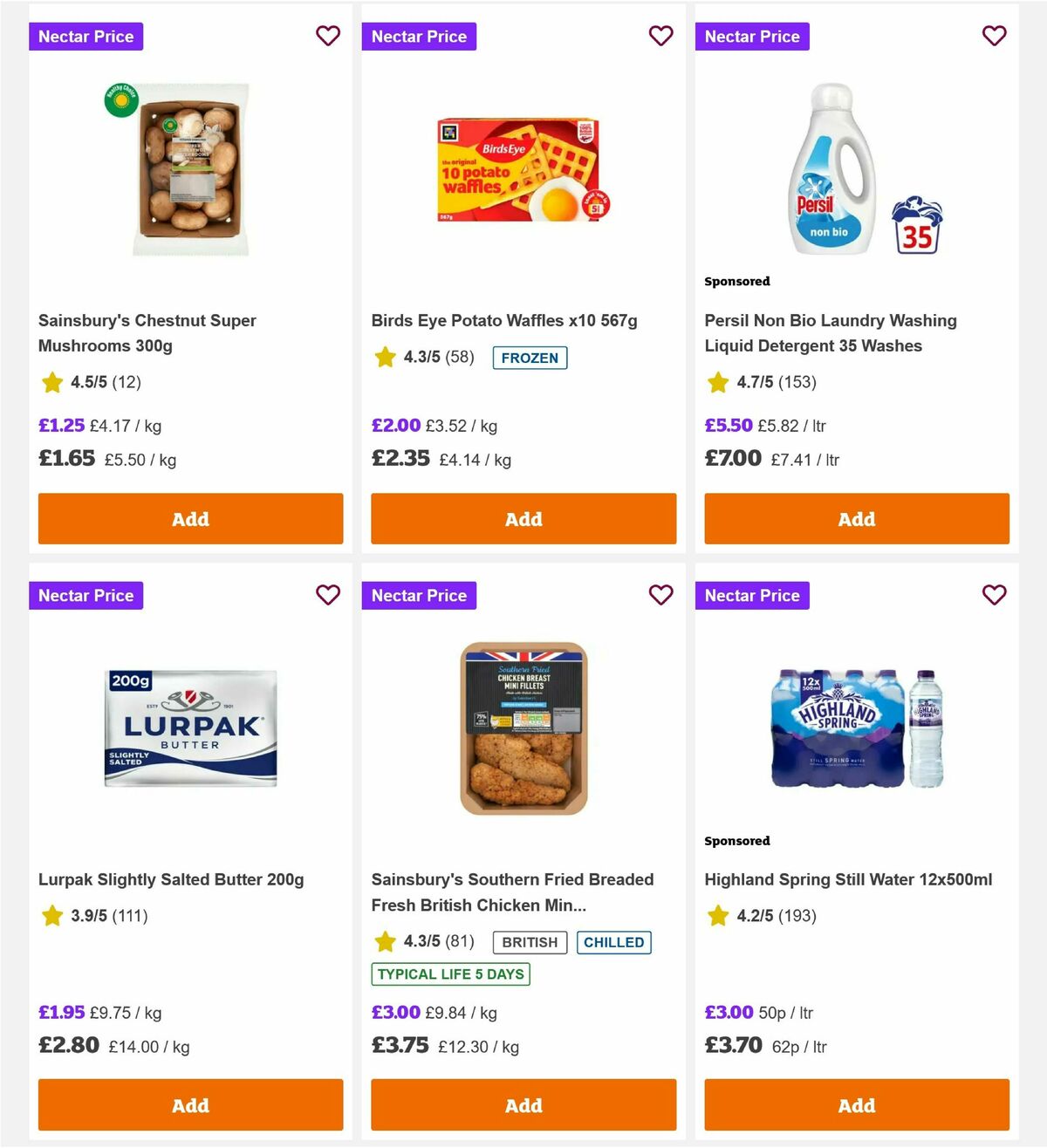
Task: Click the heart icon on Birds Eye Potato Waffles
Action: point(661,36)
